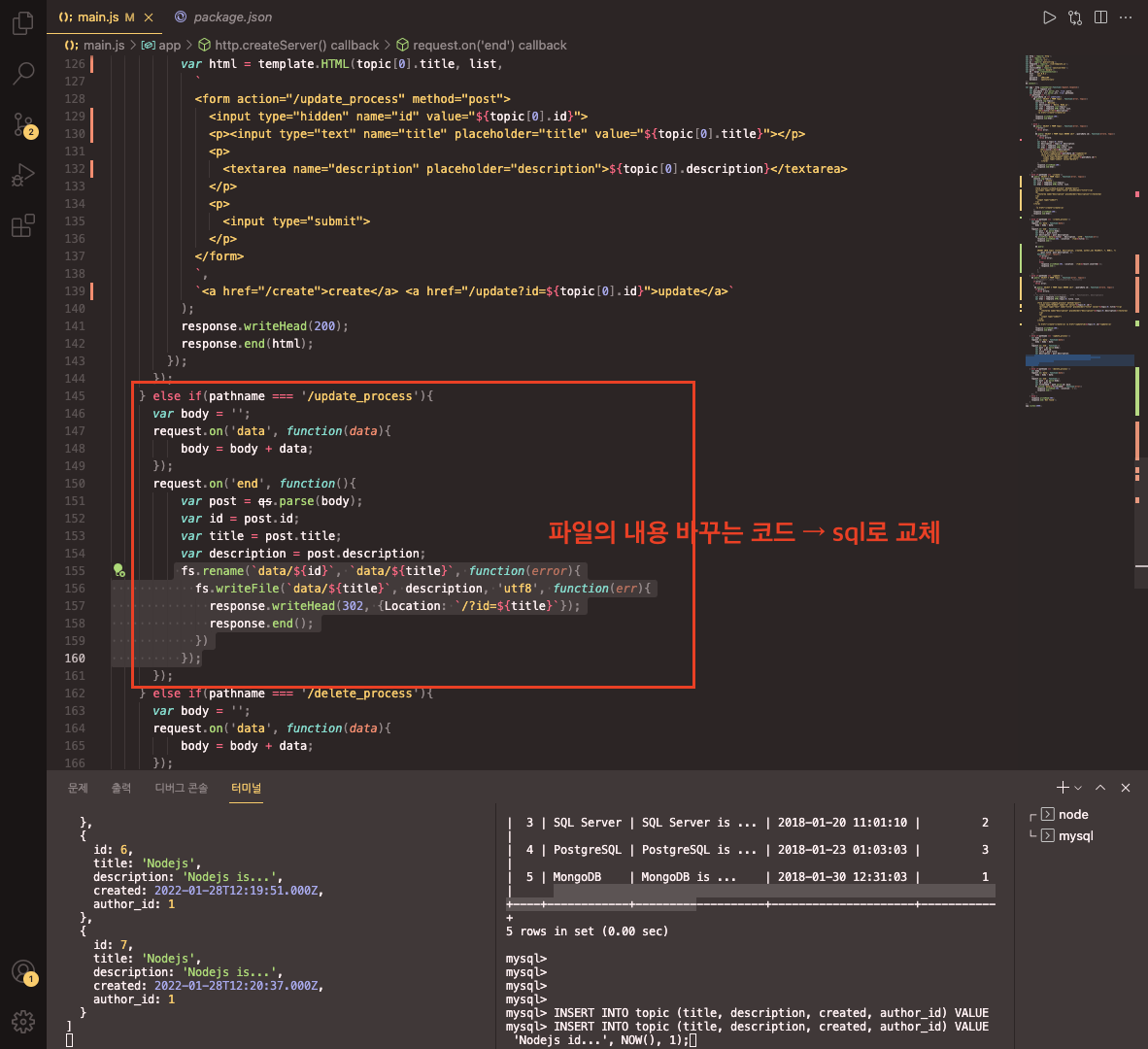Screen dimensions: 1148x1049
Task: Switch to the main.js tab
Action: (105, 17)
